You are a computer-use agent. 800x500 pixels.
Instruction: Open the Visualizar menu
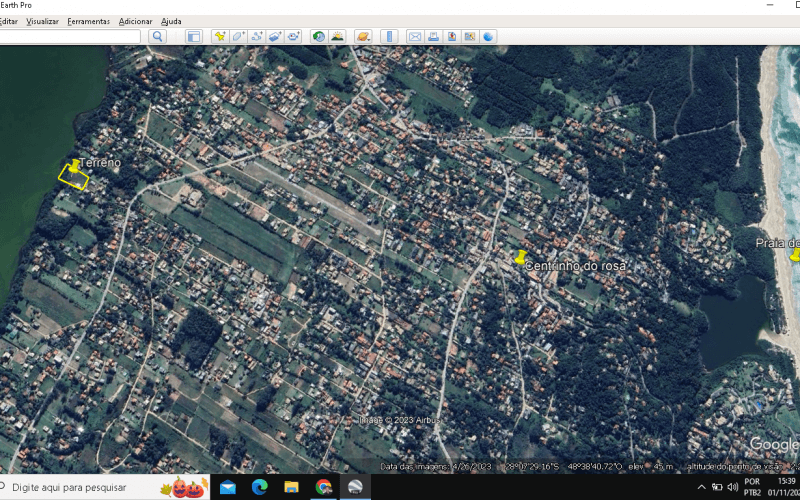[x=42, y=21]
